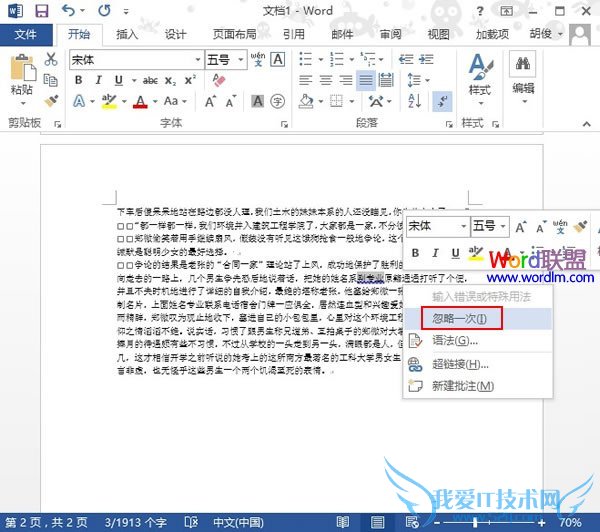
Task: Click the Increase Indent icon
Action: click(426, 60)
